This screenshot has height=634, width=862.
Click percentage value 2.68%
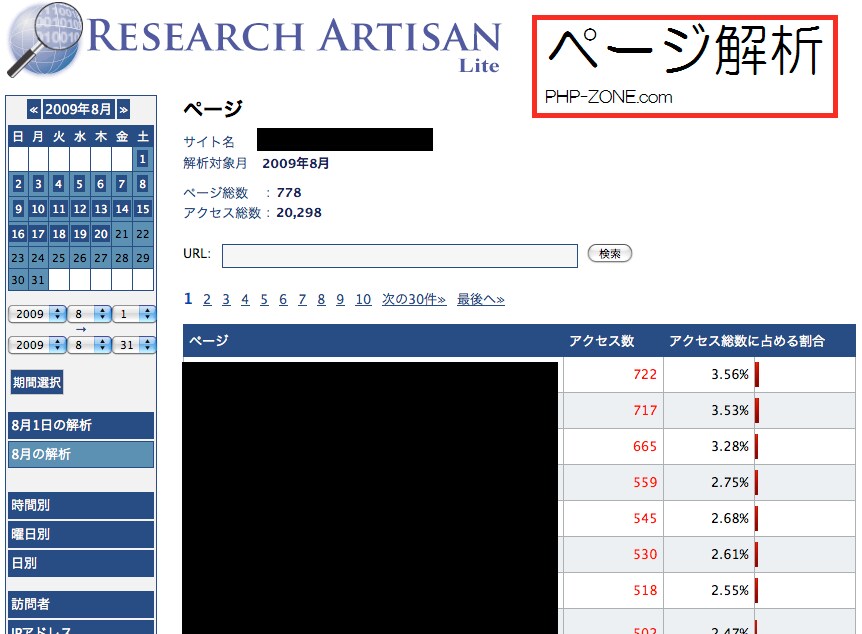point(730,519)
